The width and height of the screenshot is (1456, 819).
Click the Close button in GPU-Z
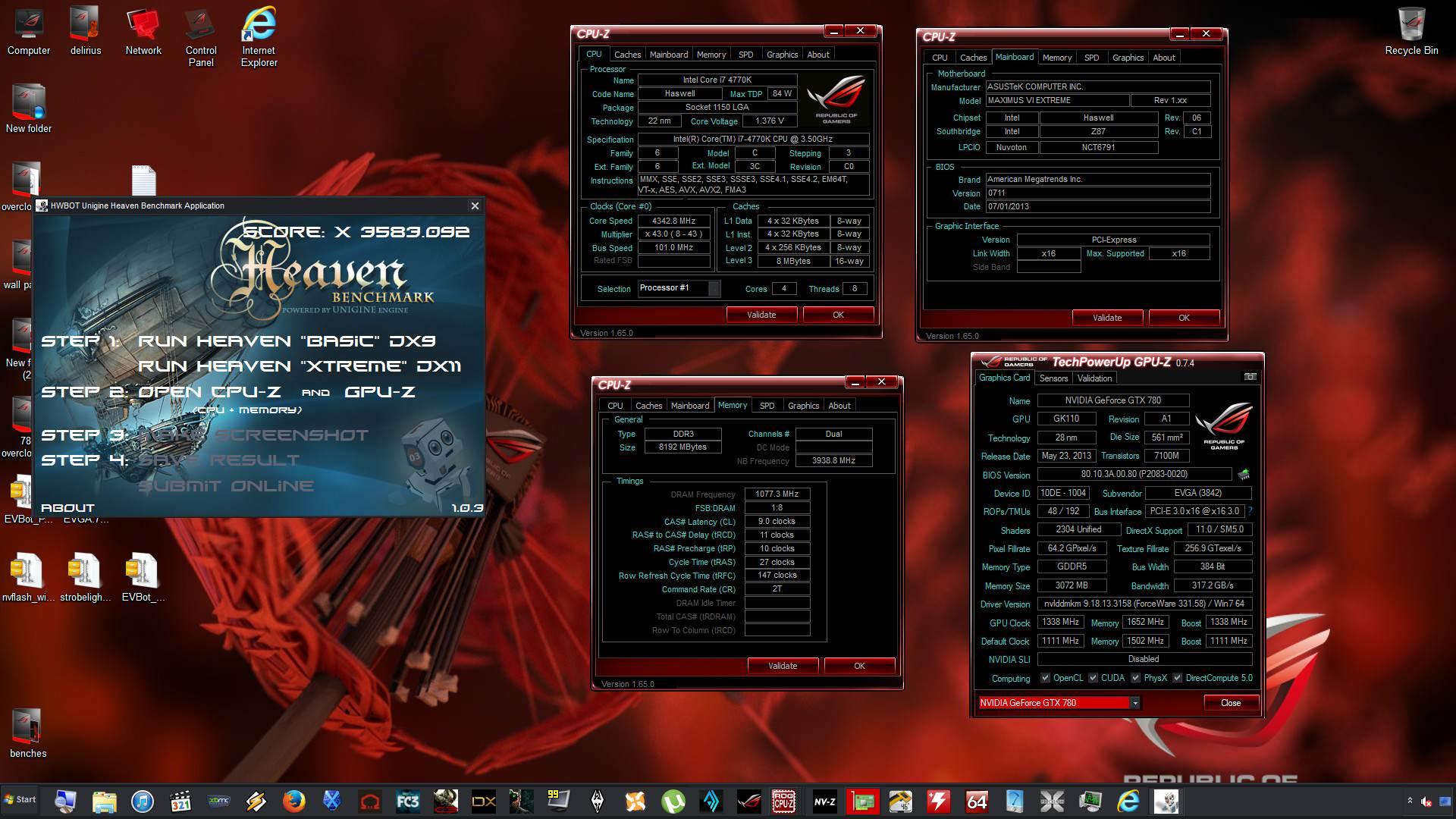pyautogui.click(x=1231, y=703)
